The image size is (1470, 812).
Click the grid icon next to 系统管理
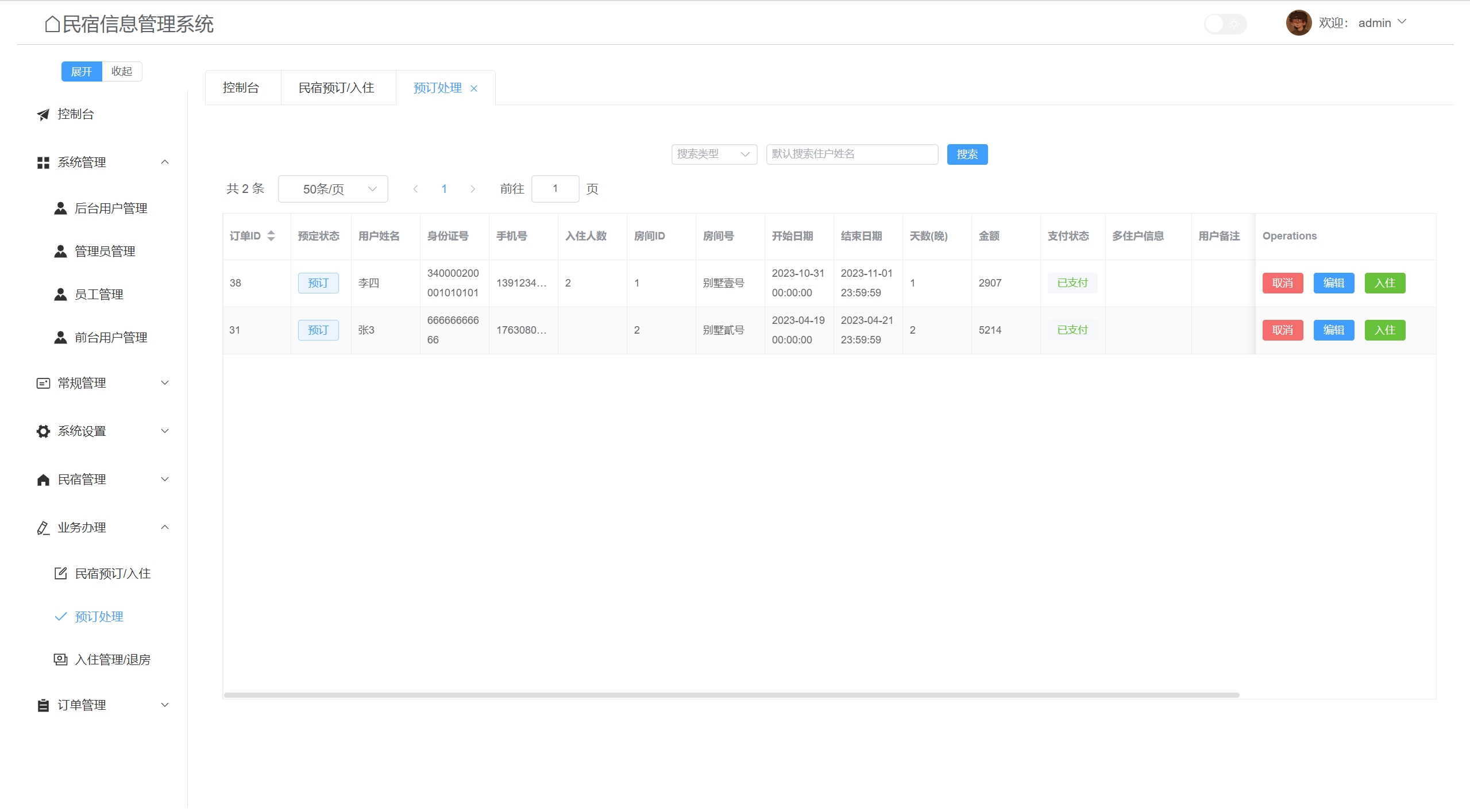43,163
